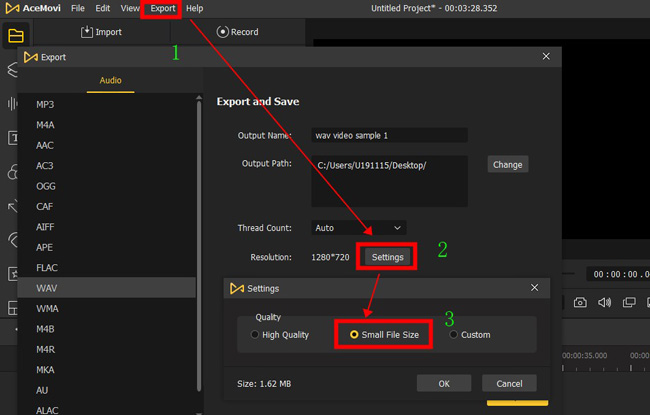Click the Size: 1.62 MB text

point(264,384)
